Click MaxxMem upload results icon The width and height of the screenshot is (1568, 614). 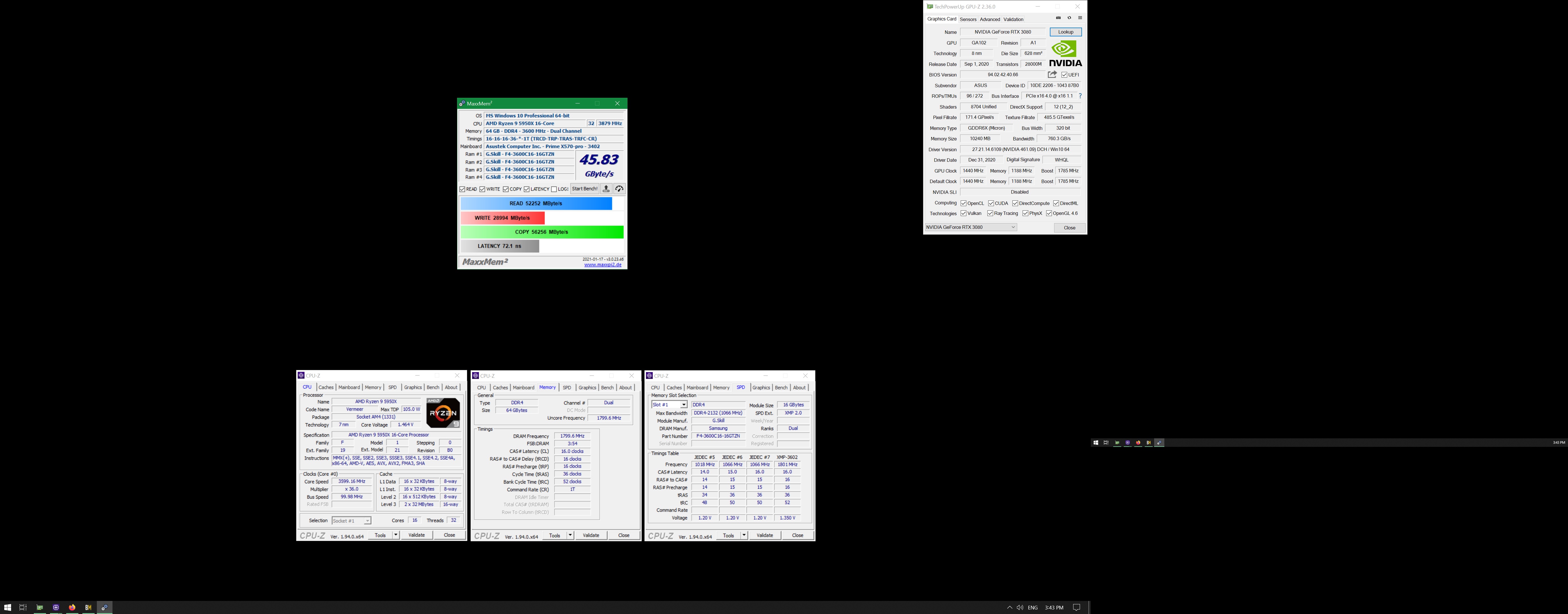pos(606,189)
